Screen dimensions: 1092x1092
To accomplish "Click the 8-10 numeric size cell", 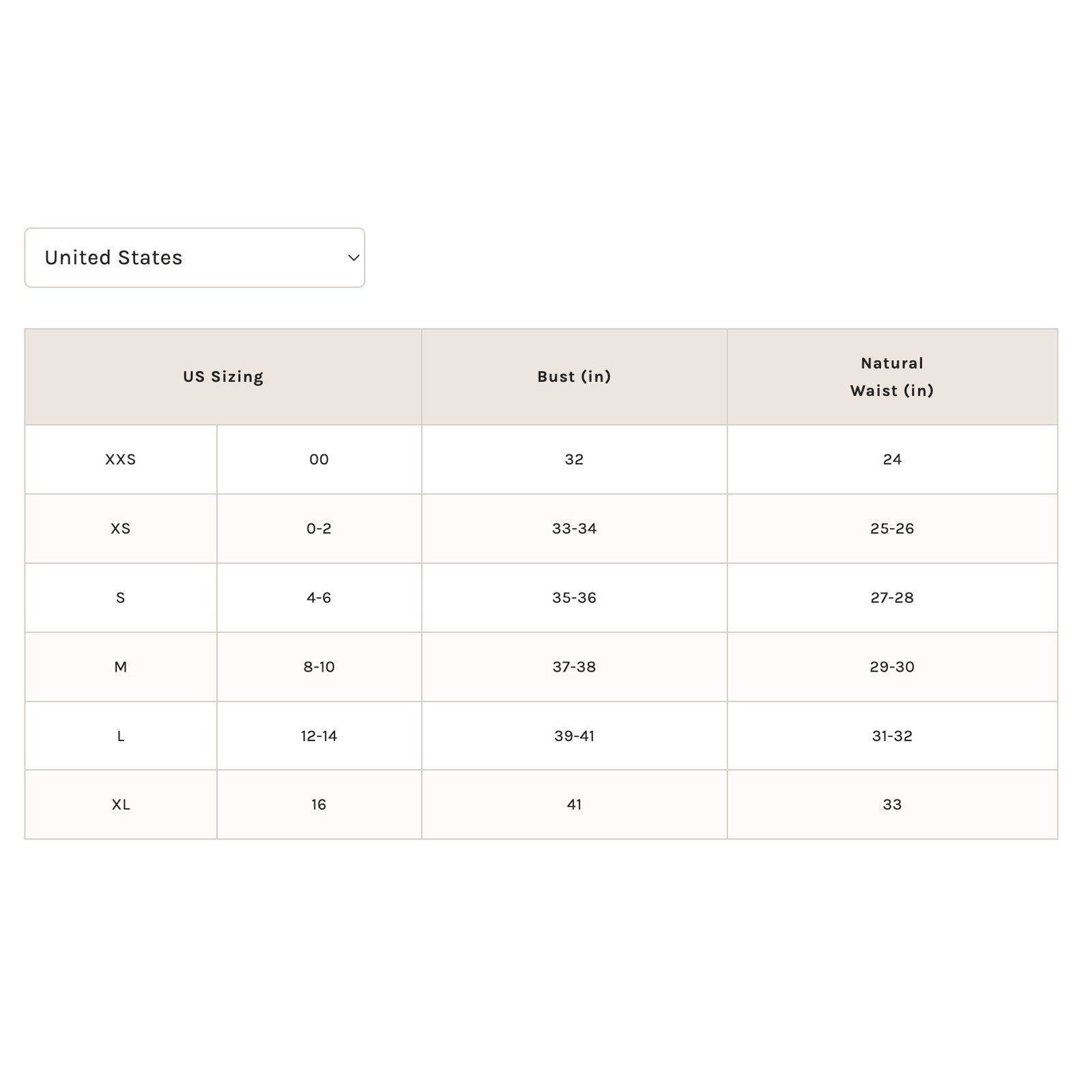I will pos(319,667).
